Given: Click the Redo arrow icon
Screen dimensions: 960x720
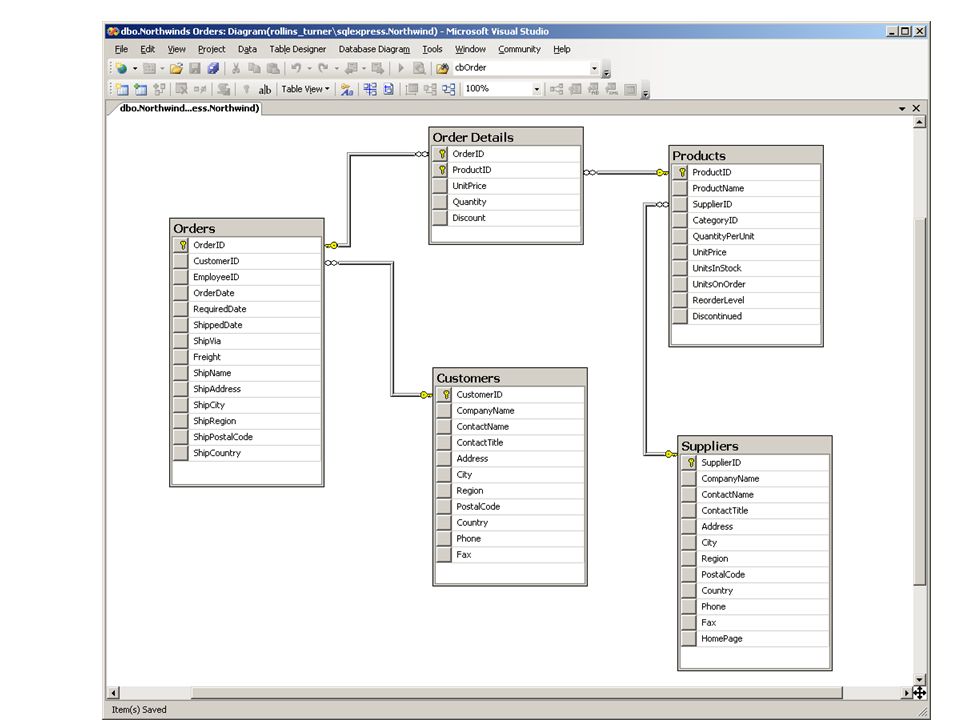Looking at the screenshot, I should click(323, 69).
